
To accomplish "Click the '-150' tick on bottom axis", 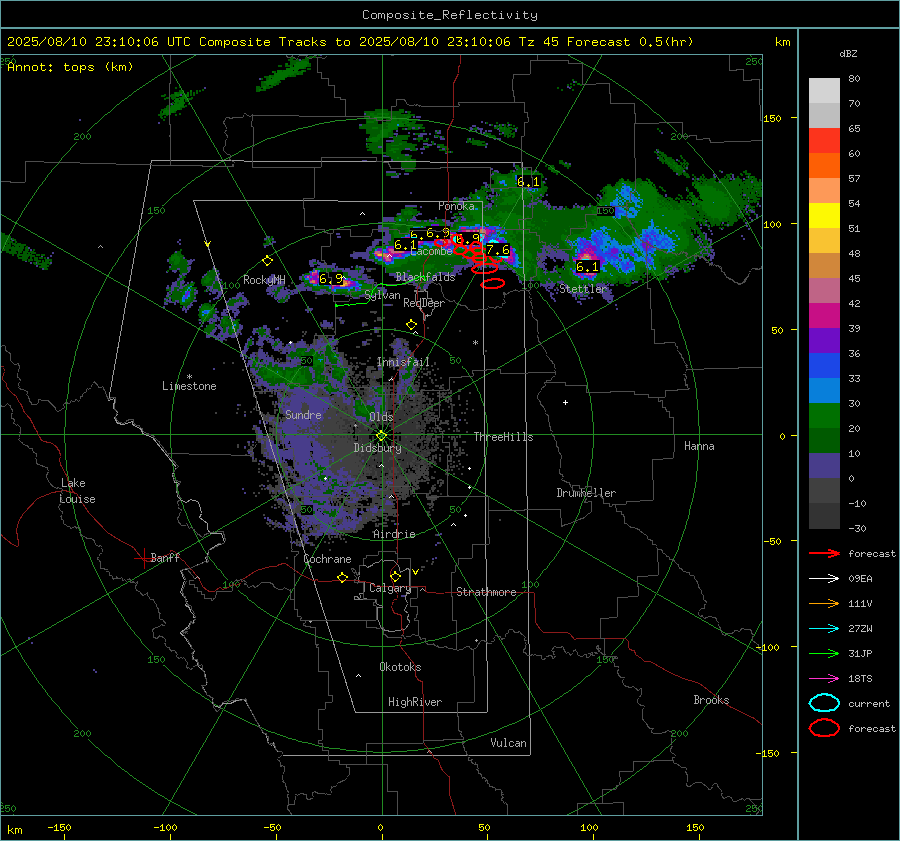I will click(59, 828).
